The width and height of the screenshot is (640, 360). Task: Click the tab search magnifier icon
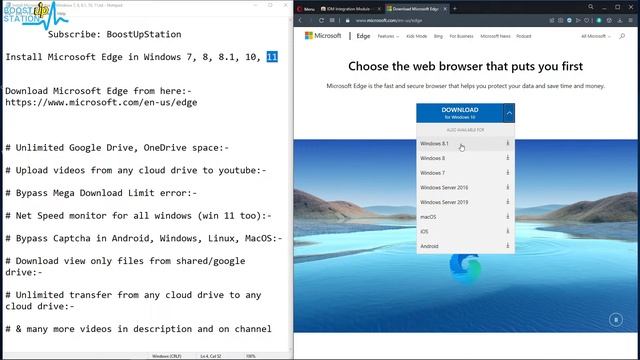click(591, 7)
